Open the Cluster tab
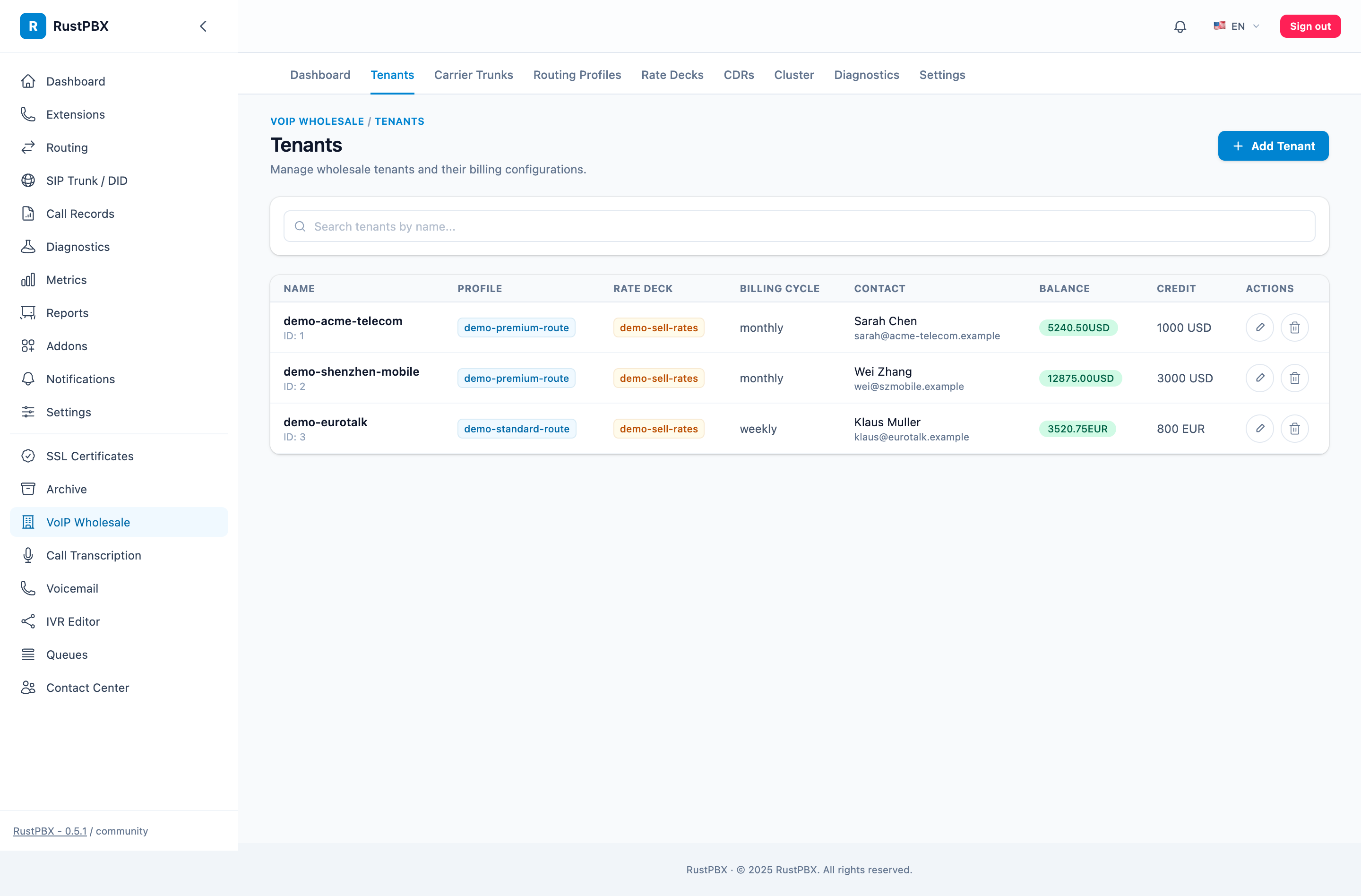The height and width of the screenshot is (896, 1361). click(794, 75)
